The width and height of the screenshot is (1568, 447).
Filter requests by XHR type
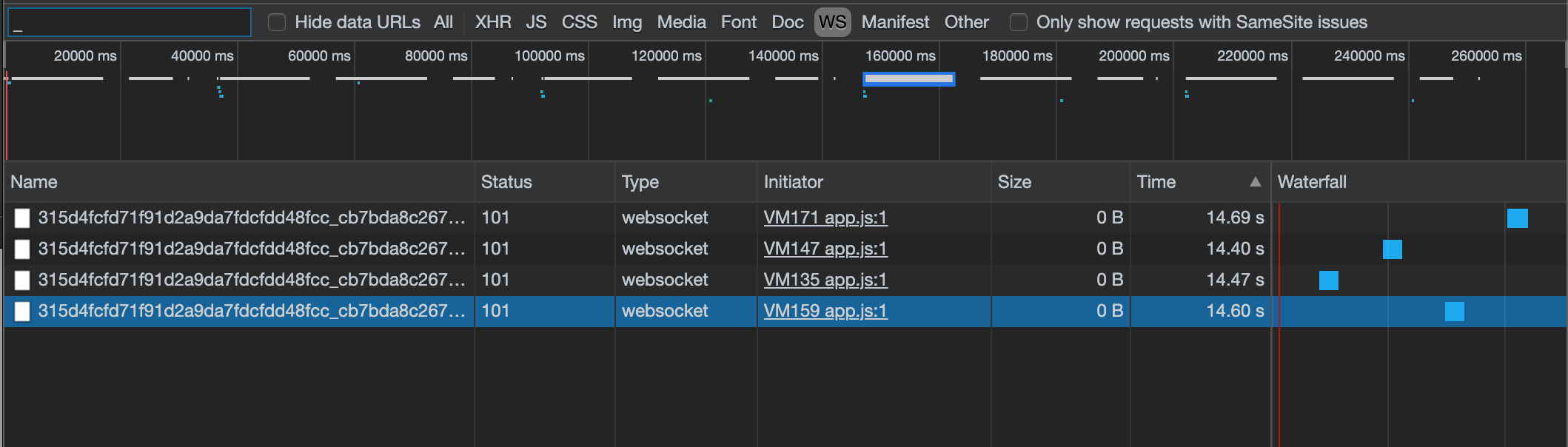(493, 21)
